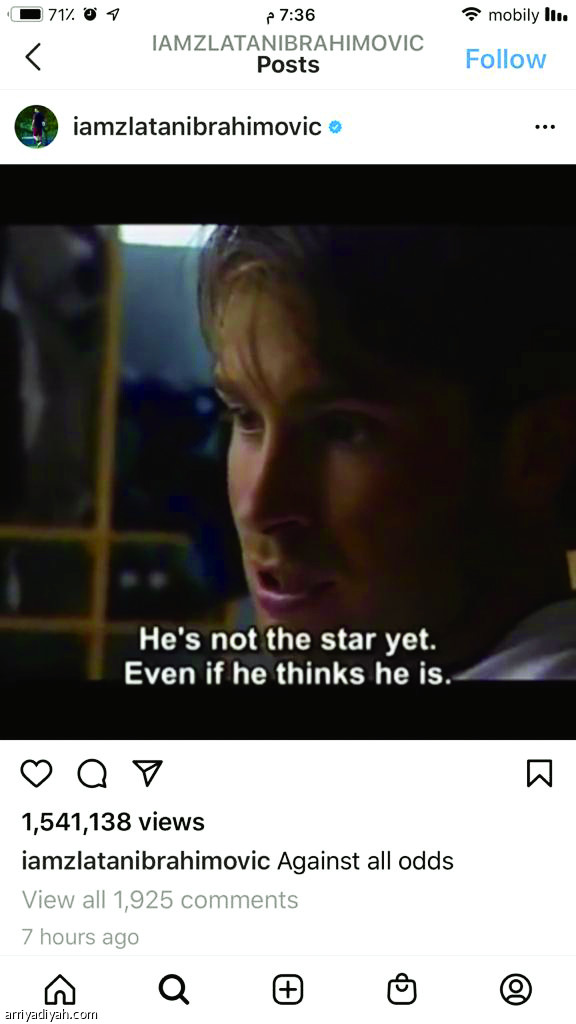Tap the blue verified badge

tap(335, 127)
